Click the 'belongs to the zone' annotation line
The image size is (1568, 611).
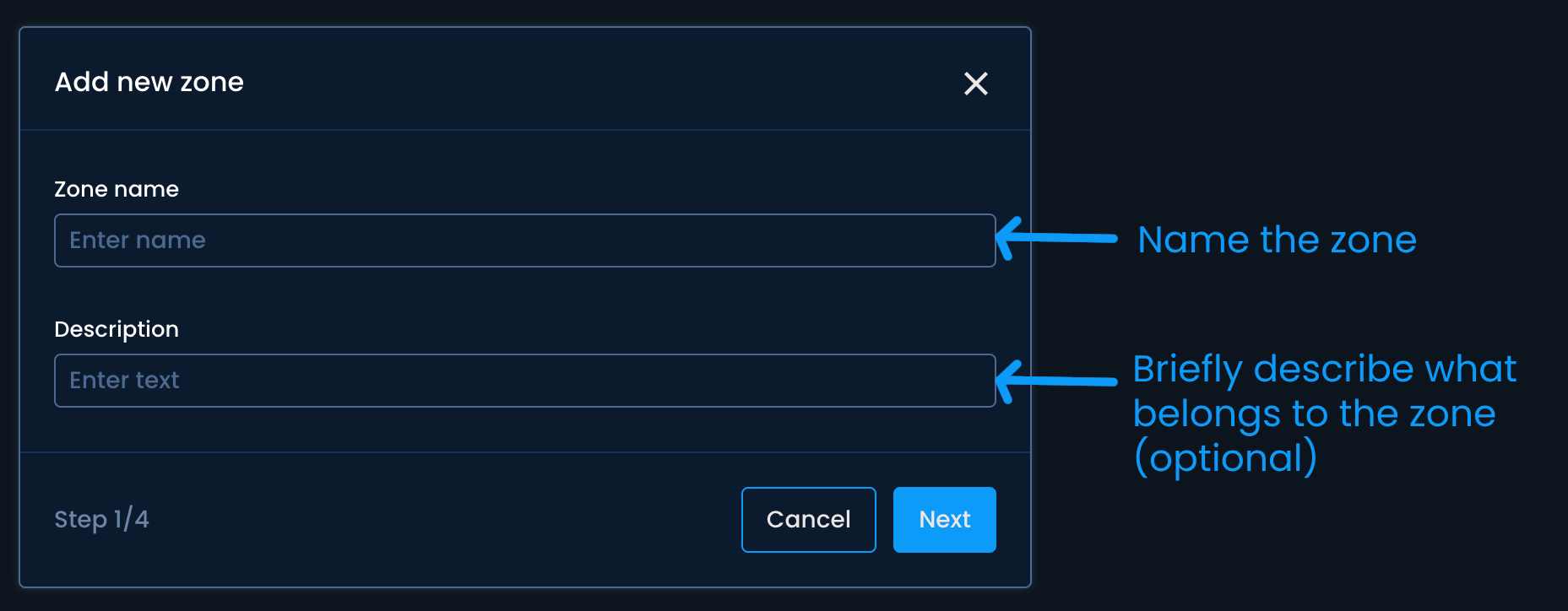tap(1314, 414)
